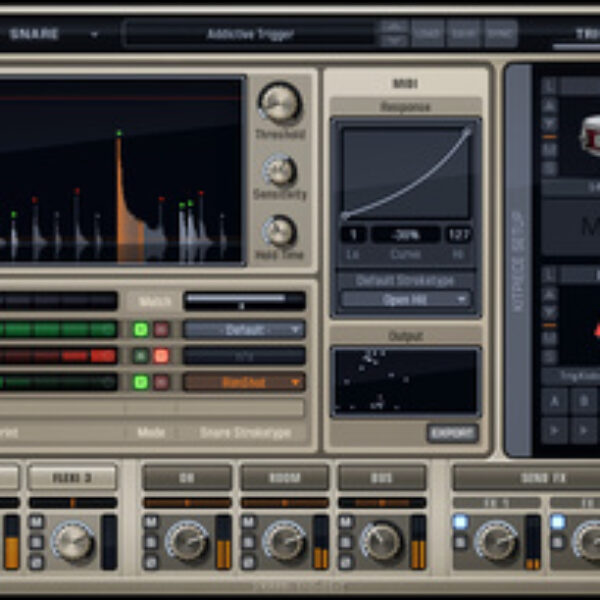Viewport: 600px width, 600px height.
Task: Select the FLEXI 3 channel tab
Action: click(x=72, y=478)
